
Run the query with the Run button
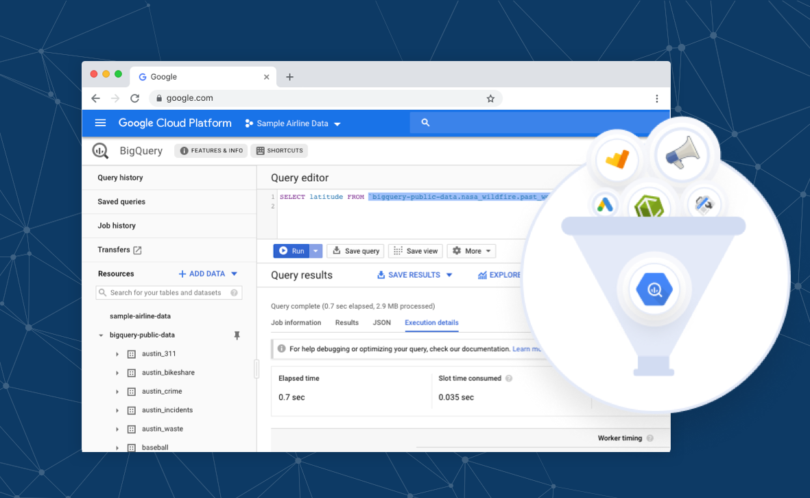tap(291, 251)
